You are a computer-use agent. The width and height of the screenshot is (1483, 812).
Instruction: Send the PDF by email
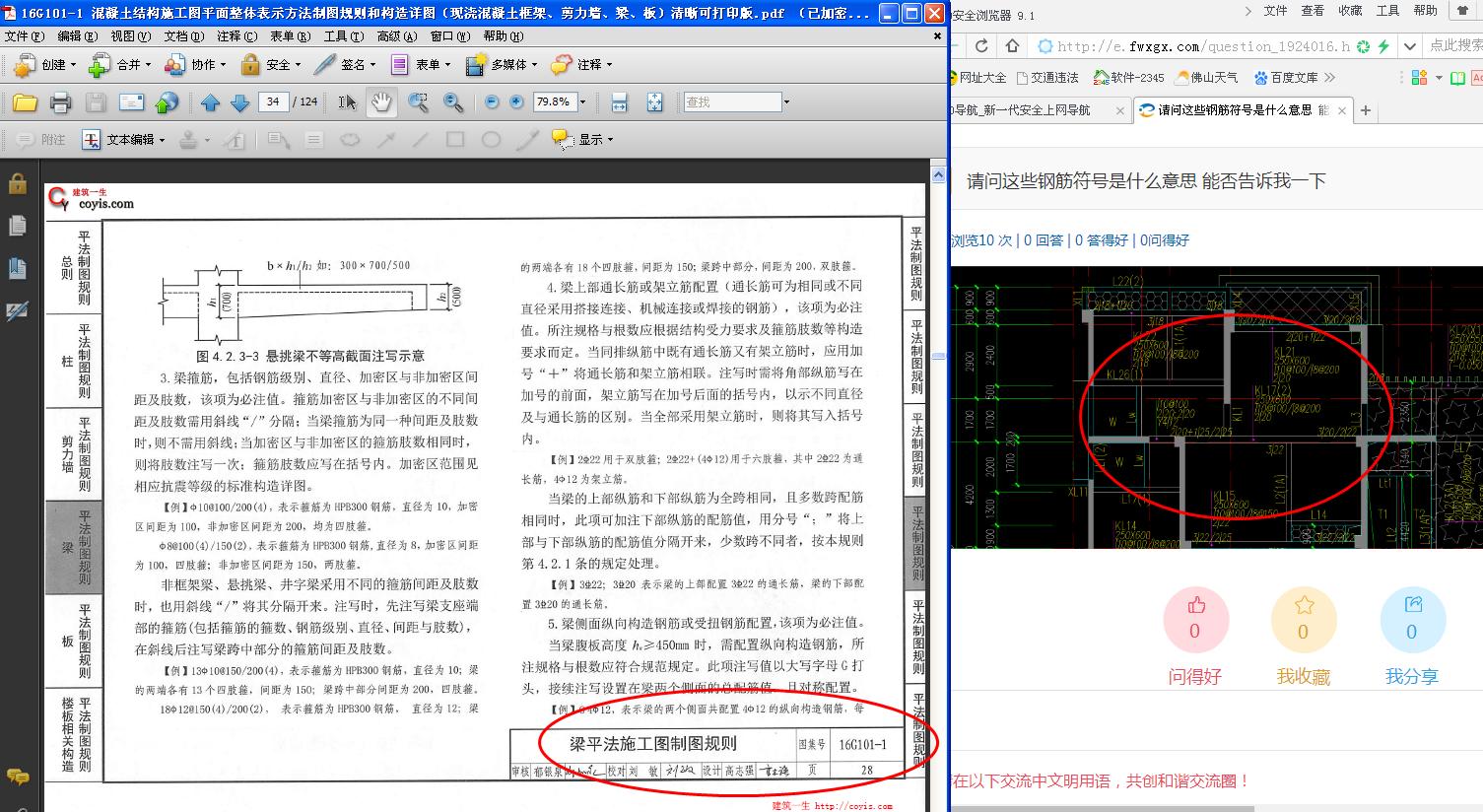131,102
